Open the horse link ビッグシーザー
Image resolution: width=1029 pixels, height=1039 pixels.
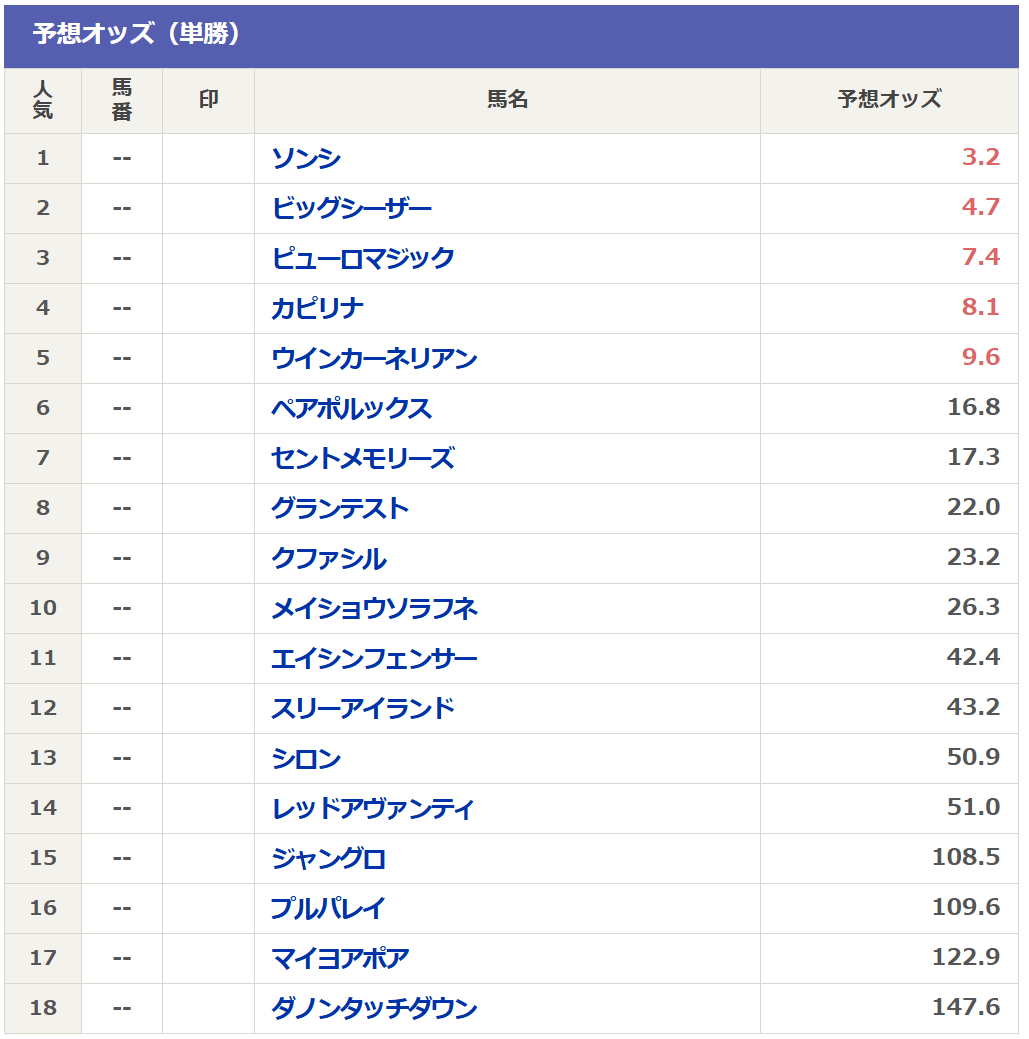click(351, 208)
